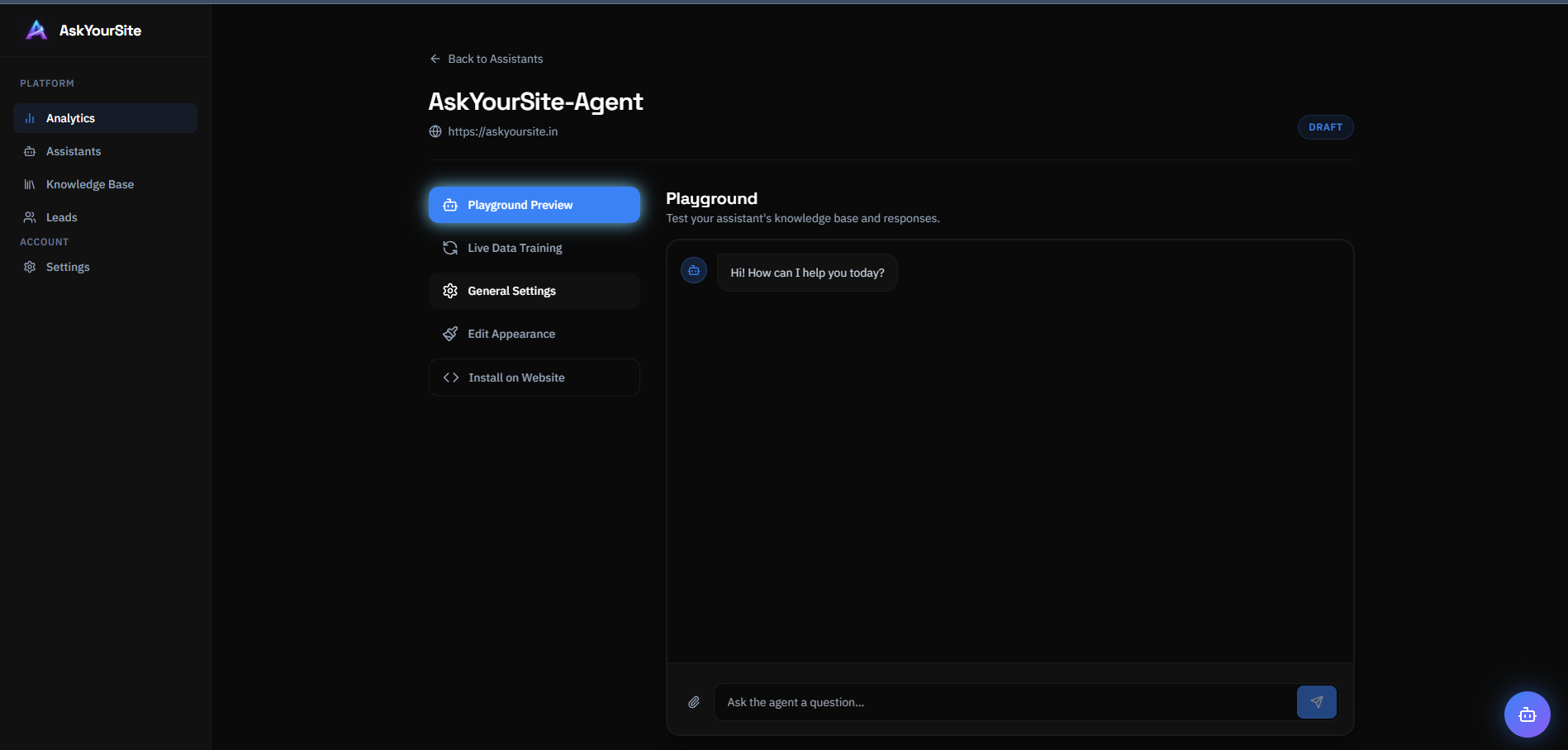The height and width of the screenshot is (750, 1568).
Task: Switch to the General Settings tab
Action: [x=534, y=290]
